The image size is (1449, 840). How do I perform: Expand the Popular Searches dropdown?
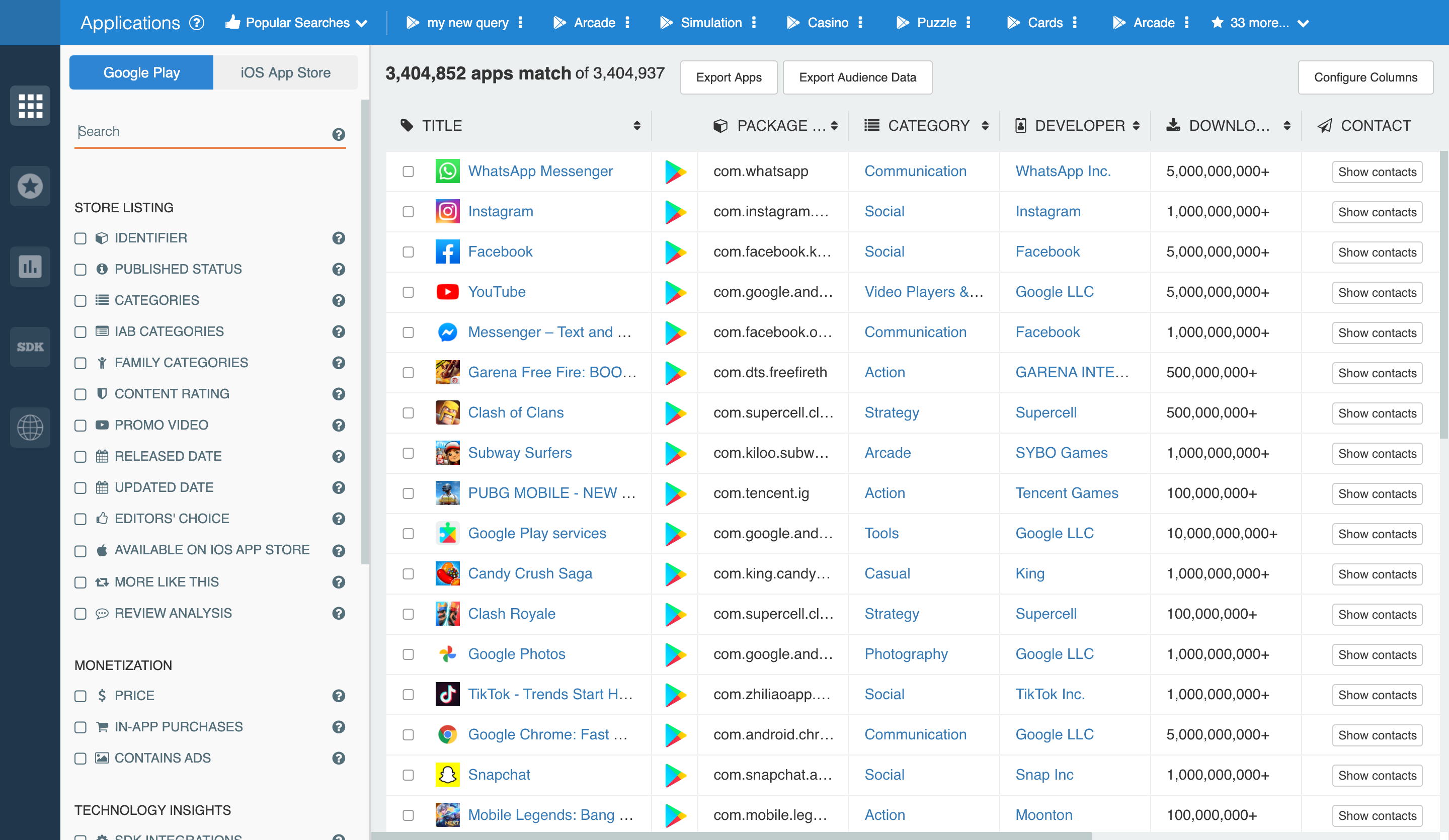coord(297,23)
